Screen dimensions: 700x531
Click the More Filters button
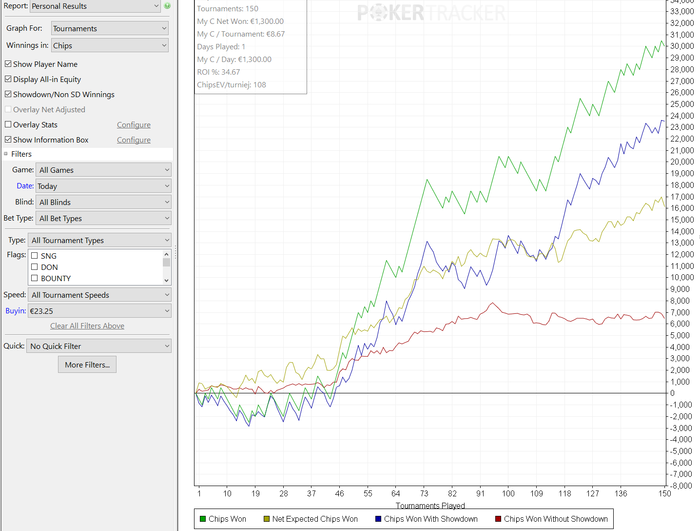pos(87,364)
